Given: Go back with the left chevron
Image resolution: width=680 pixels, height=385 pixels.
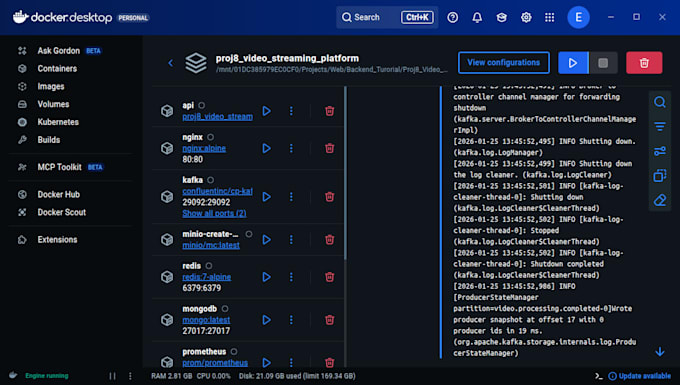Looking at the screenshot, I should (170, 63).
